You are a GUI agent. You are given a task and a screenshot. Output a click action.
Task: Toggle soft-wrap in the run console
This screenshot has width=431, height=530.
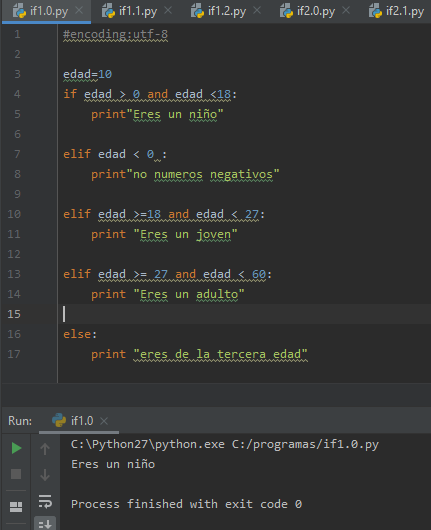tap(45, 501)
